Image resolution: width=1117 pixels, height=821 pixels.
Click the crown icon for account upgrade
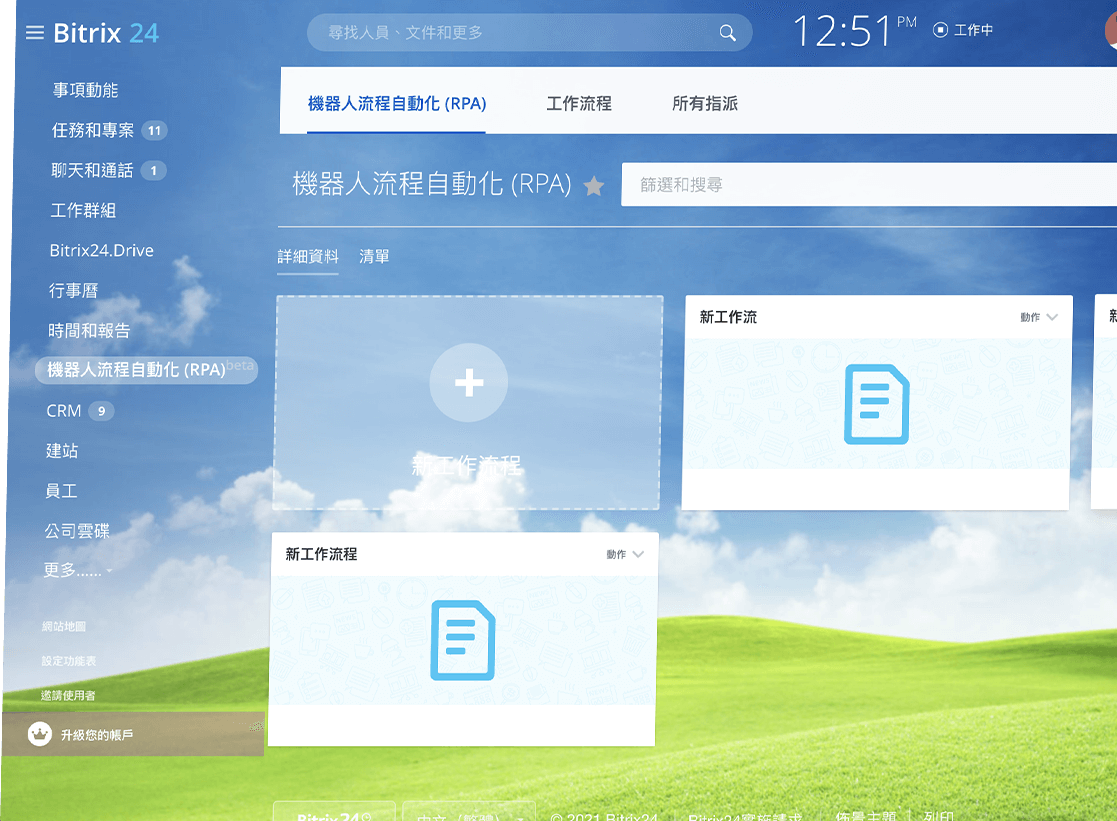point(40,733)
